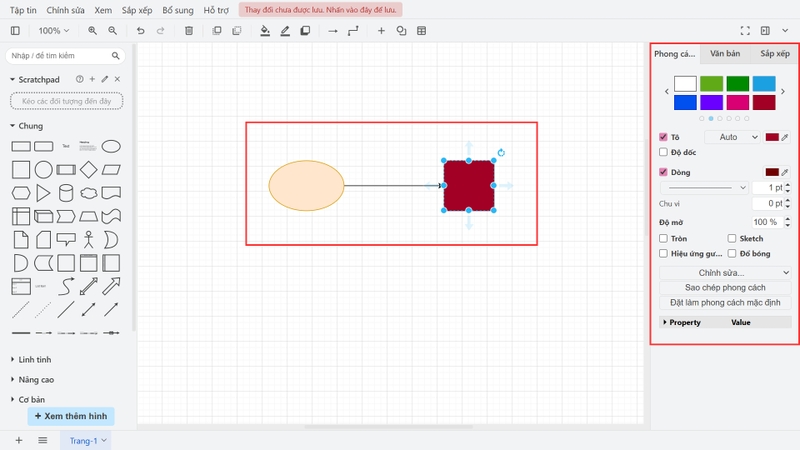This screenshot has height=450, width=800.
Task: Click the undo arrow in toolbar
Action: tap(141, 31)
